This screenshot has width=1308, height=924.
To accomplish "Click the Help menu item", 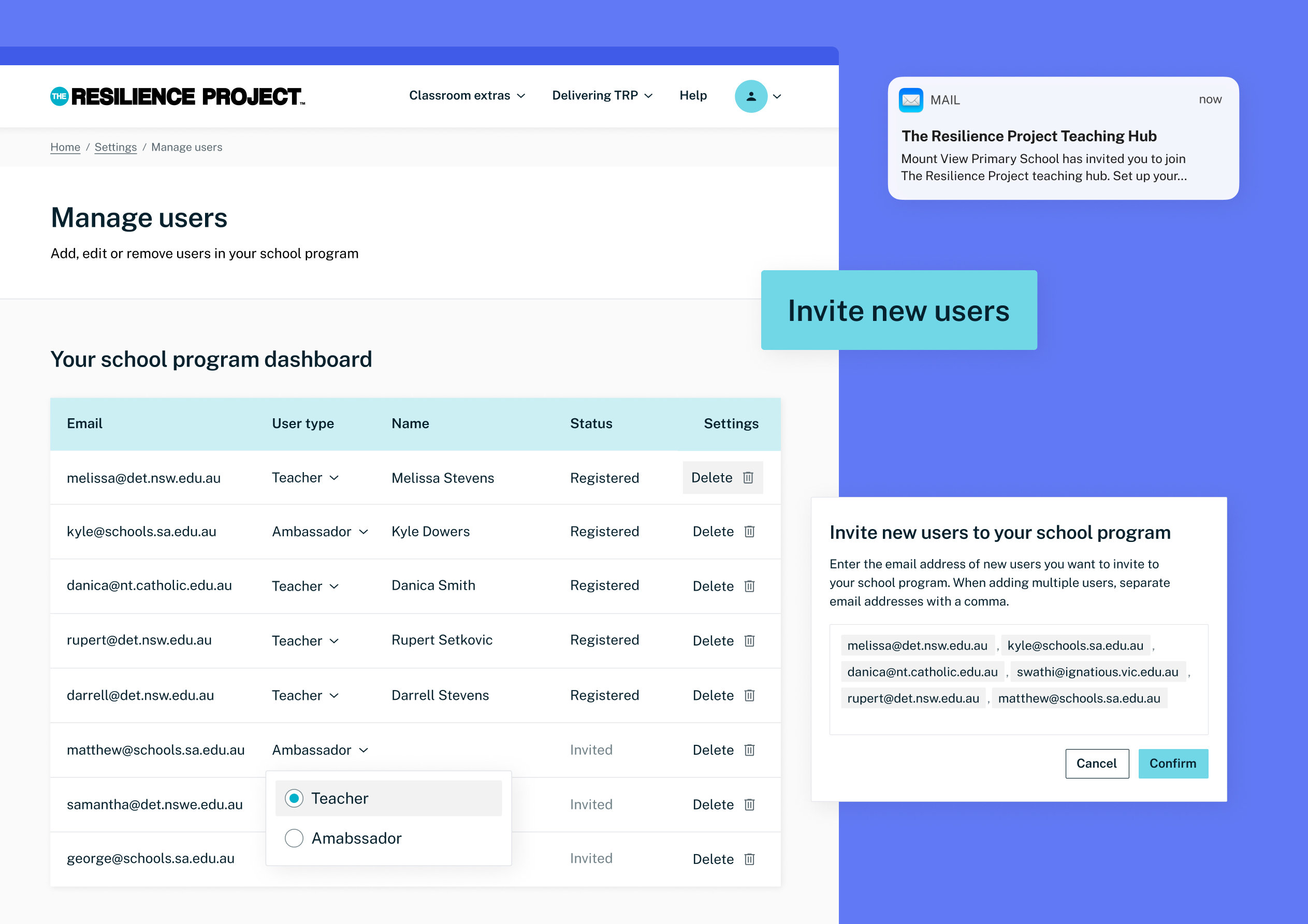I will pos(693,96).
